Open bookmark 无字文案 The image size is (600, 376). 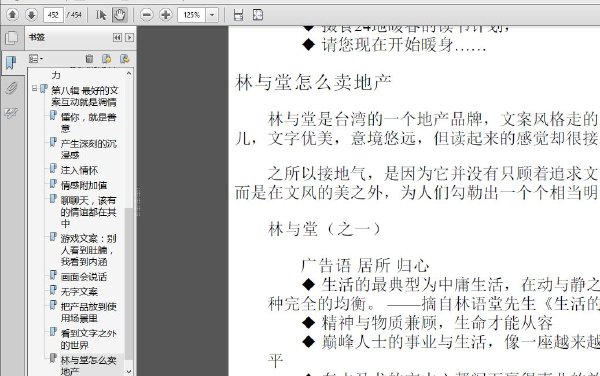[79, 291]
